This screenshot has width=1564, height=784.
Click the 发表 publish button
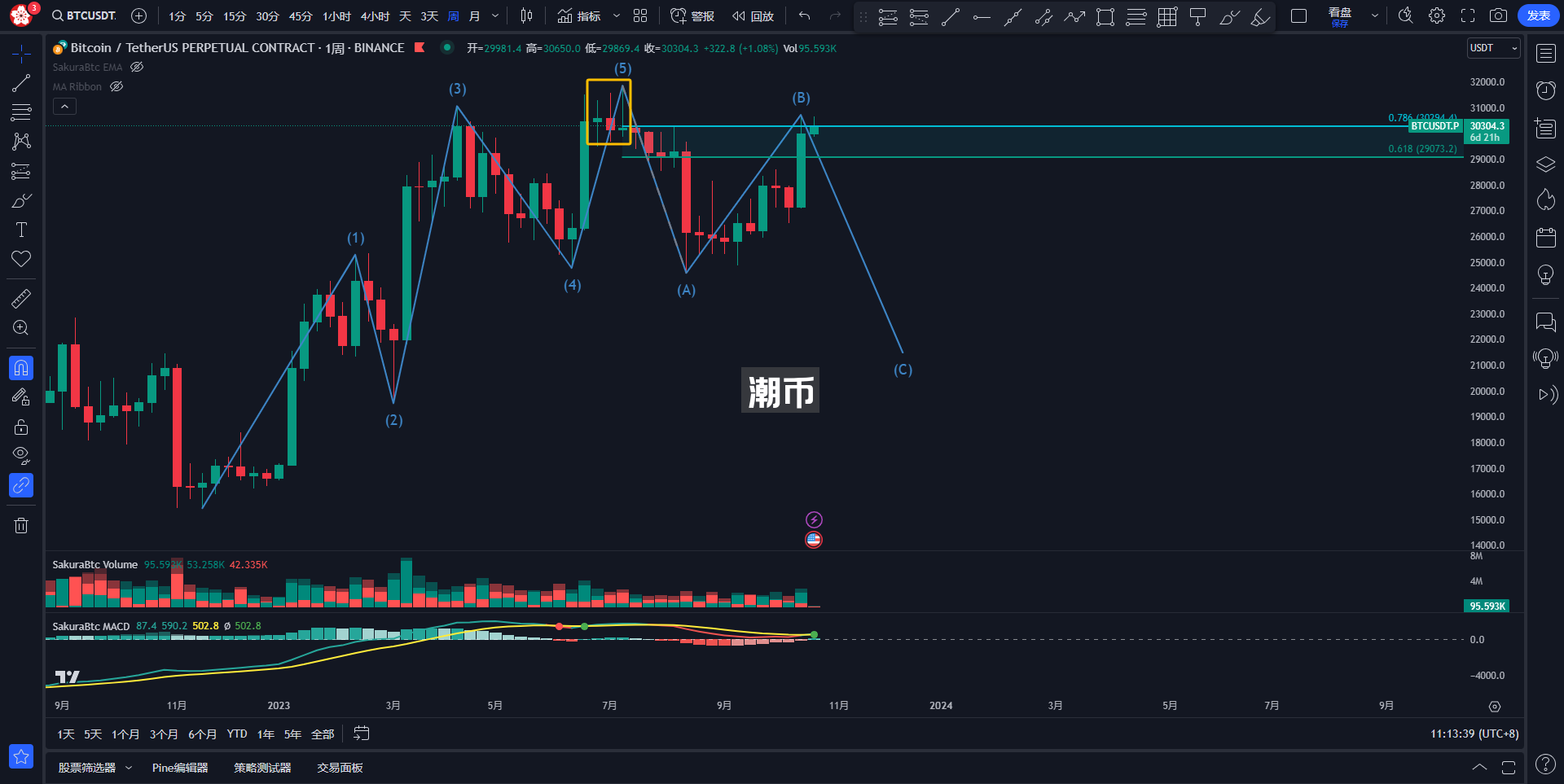click(x=1538, y=15)
